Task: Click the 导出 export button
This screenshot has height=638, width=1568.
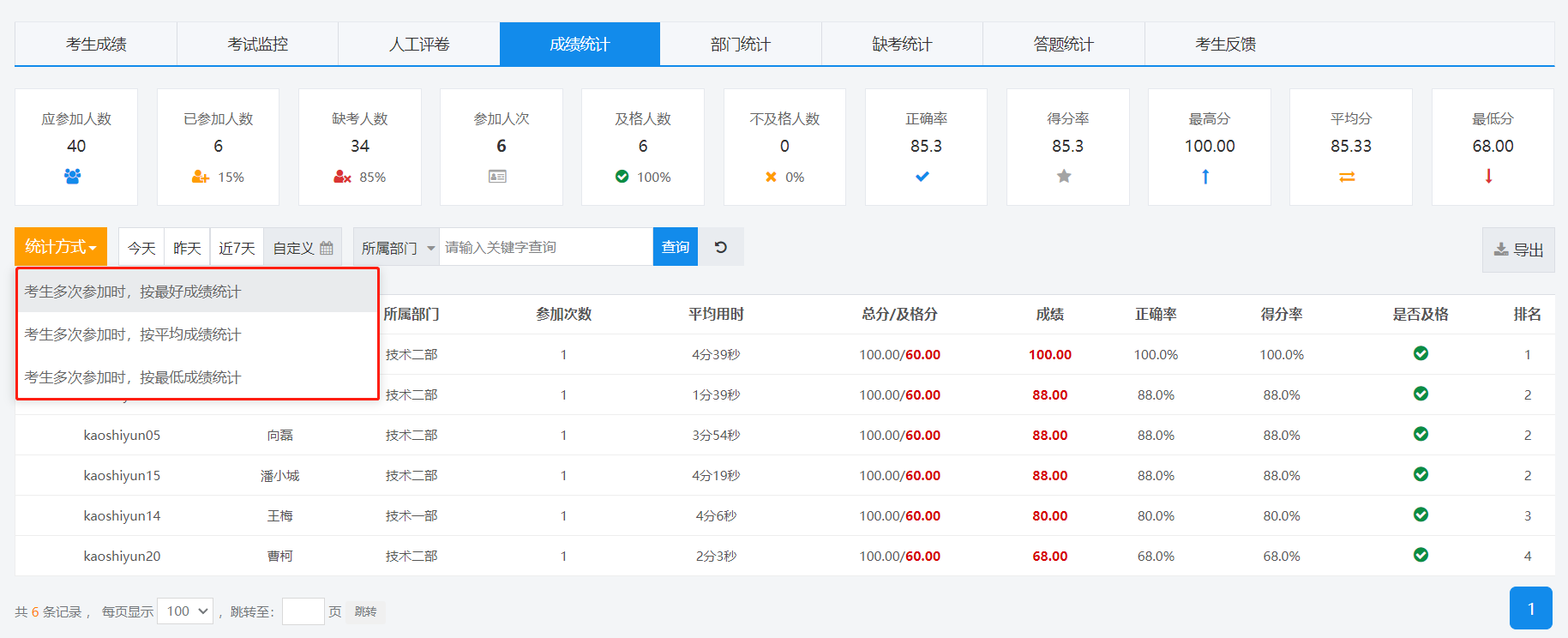Action: tap(1518, 250)
